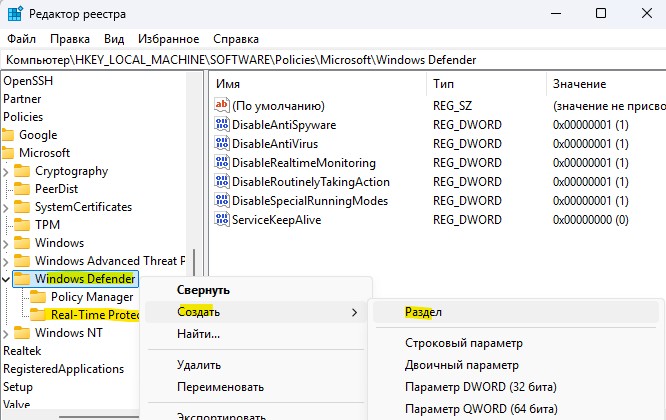Open the Вид menu
This screenshot has width=666, height=420.
tap(114, 39)
